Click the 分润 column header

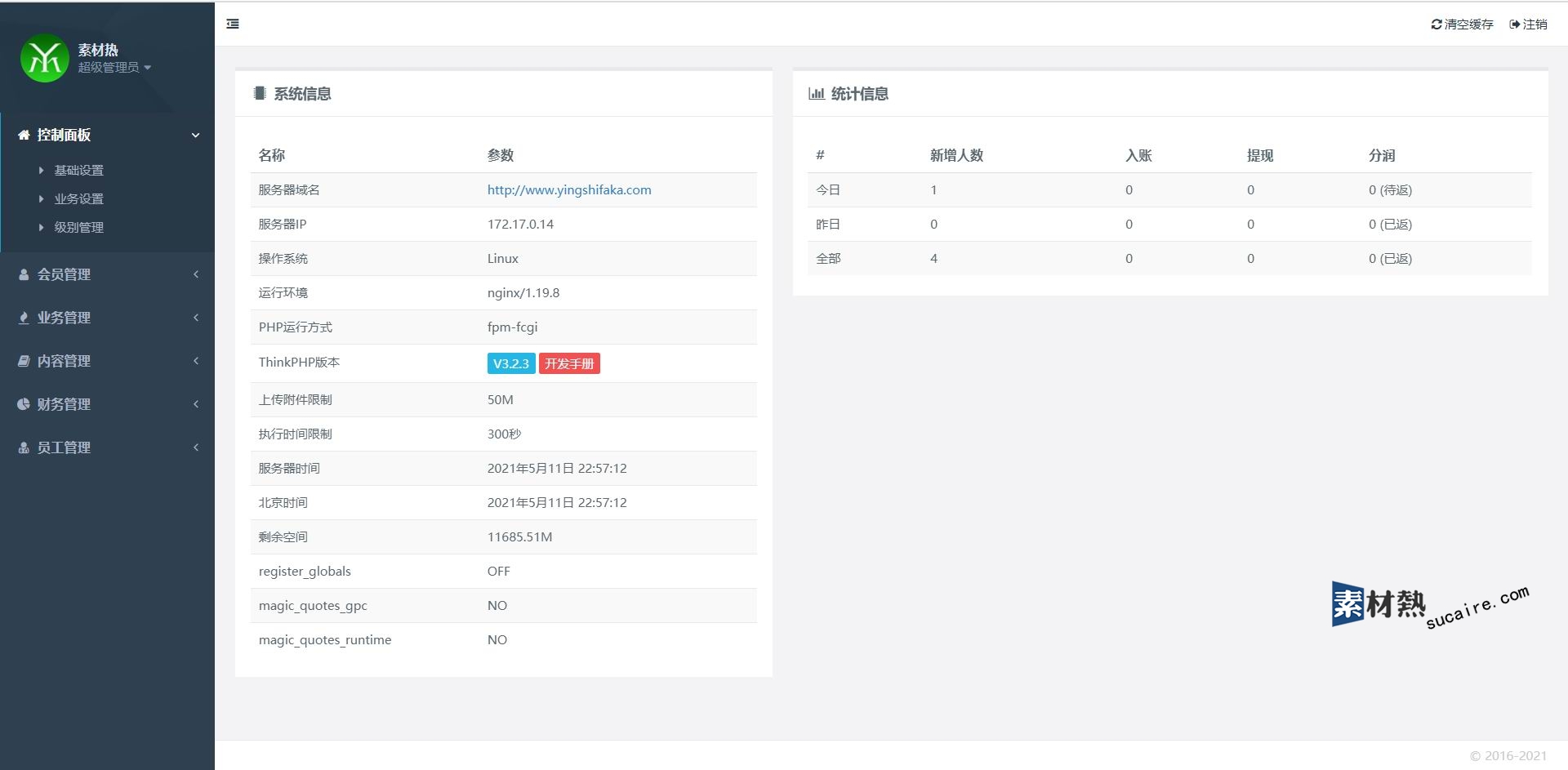pyautogui.click(x=1382, y=155)
